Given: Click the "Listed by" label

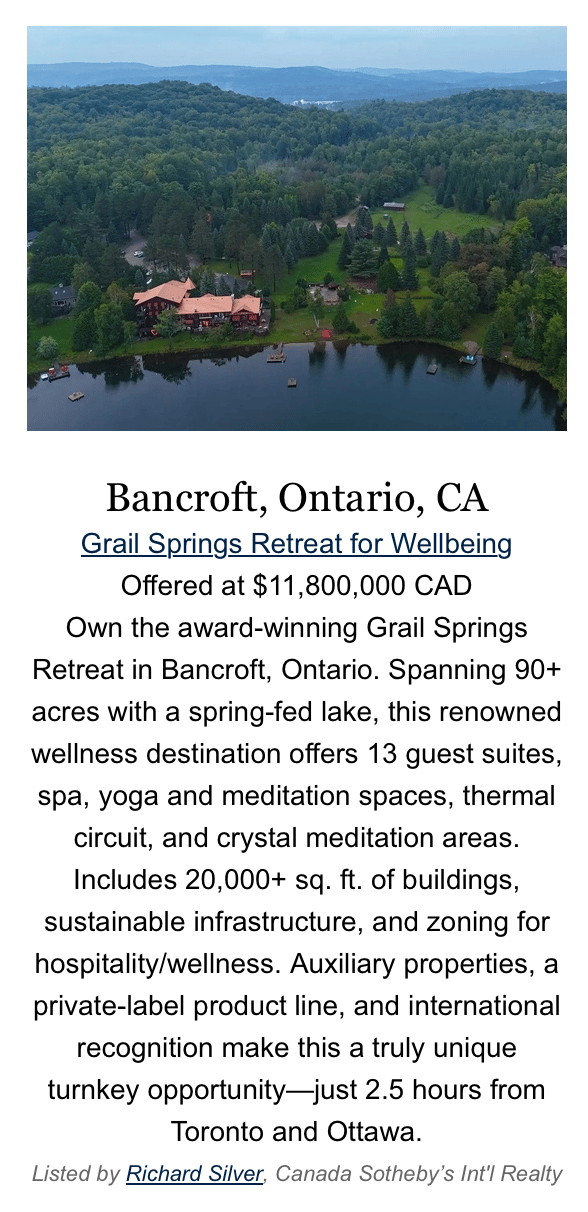Looking at the screenshot, I should pyautogui.click(x=76, y=1173).
